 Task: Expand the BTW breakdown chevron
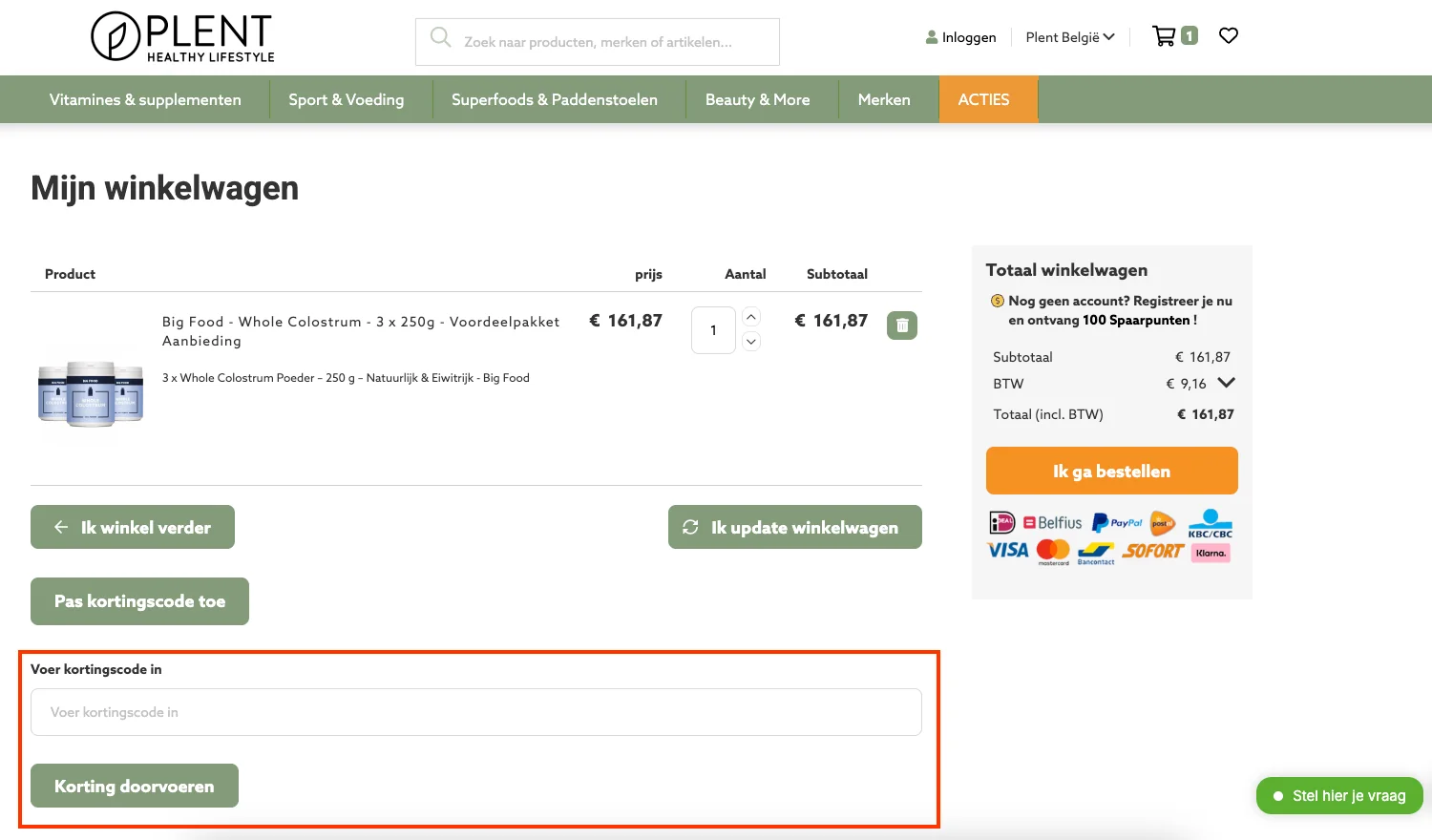(x=1227, y=383)
